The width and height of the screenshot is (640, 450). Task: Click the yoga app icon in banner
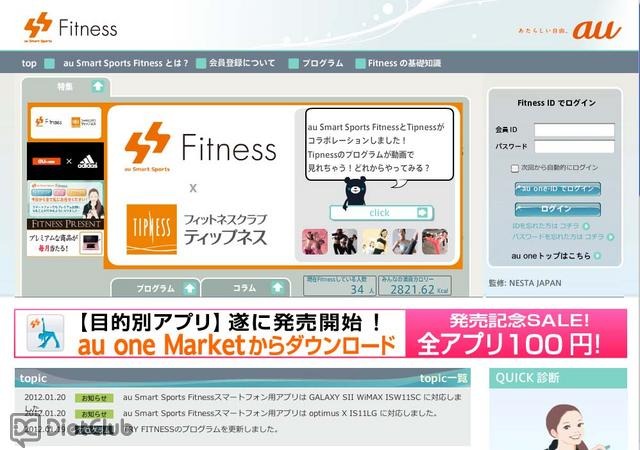(x=45, y=333)
